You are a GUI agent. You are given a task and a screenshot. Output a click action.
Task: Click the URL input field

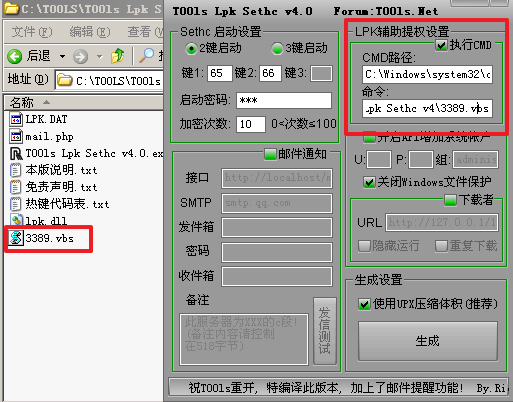coord(442,223)
